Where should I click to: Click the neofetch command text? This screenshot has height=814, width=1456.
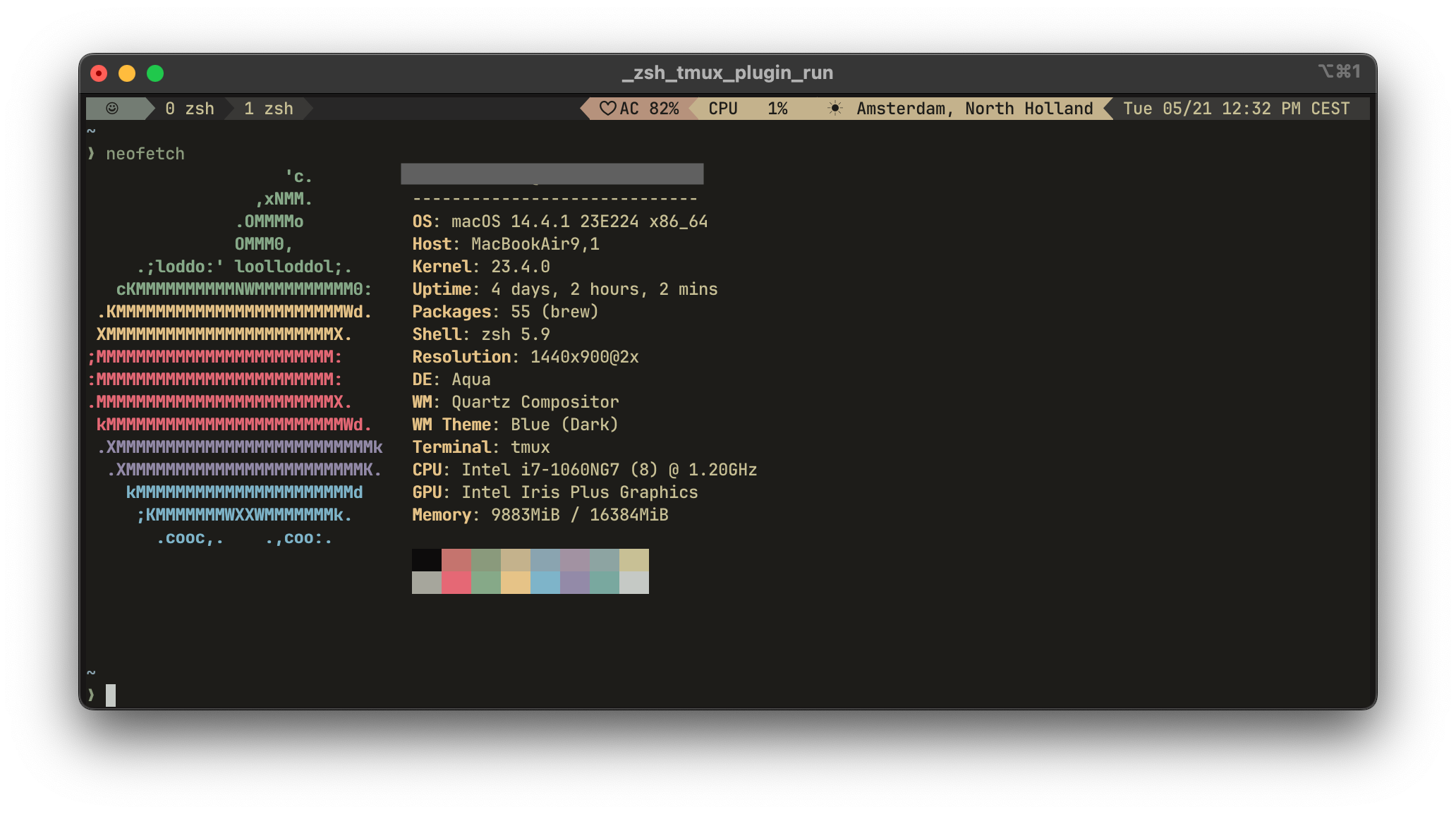(145, 154)
